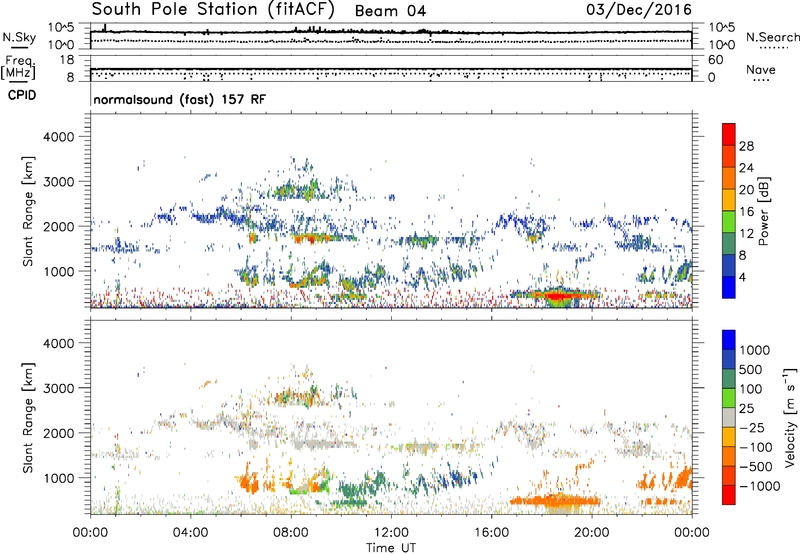This screenshot has height=554, width=800.
Task: Click the date '03/Dec/2016'
Action: (639, 10)
